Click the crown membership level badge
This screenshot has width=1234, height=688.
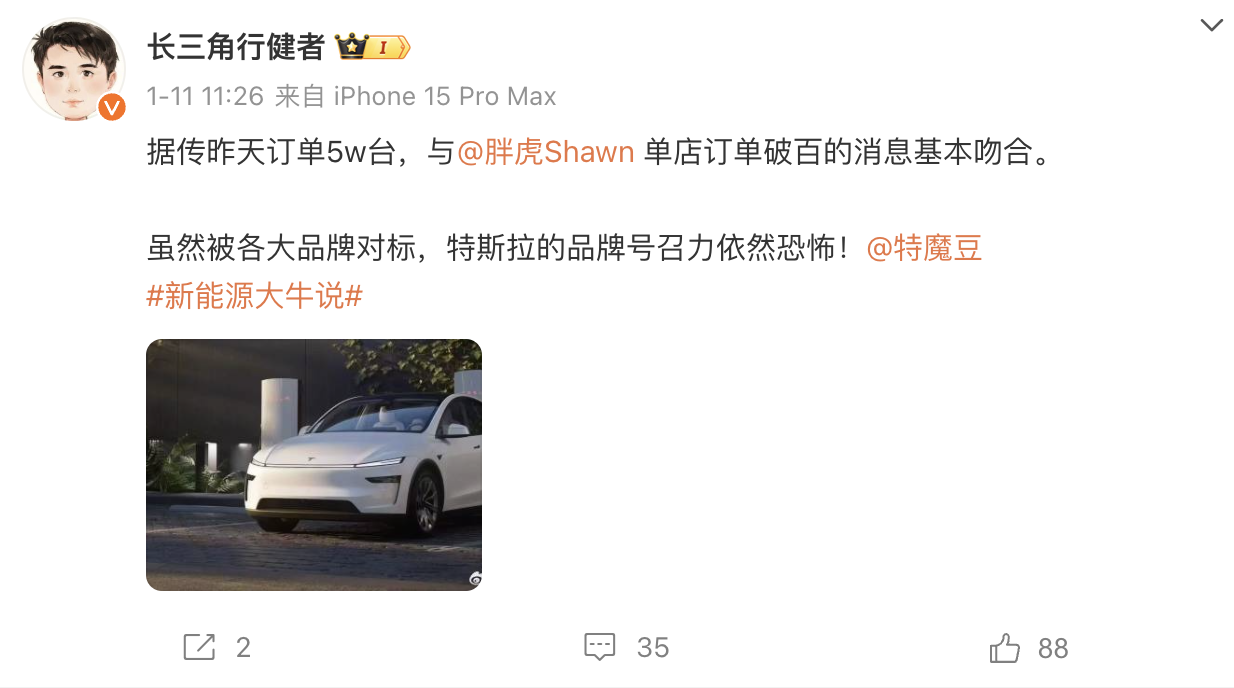coord(372,46)
